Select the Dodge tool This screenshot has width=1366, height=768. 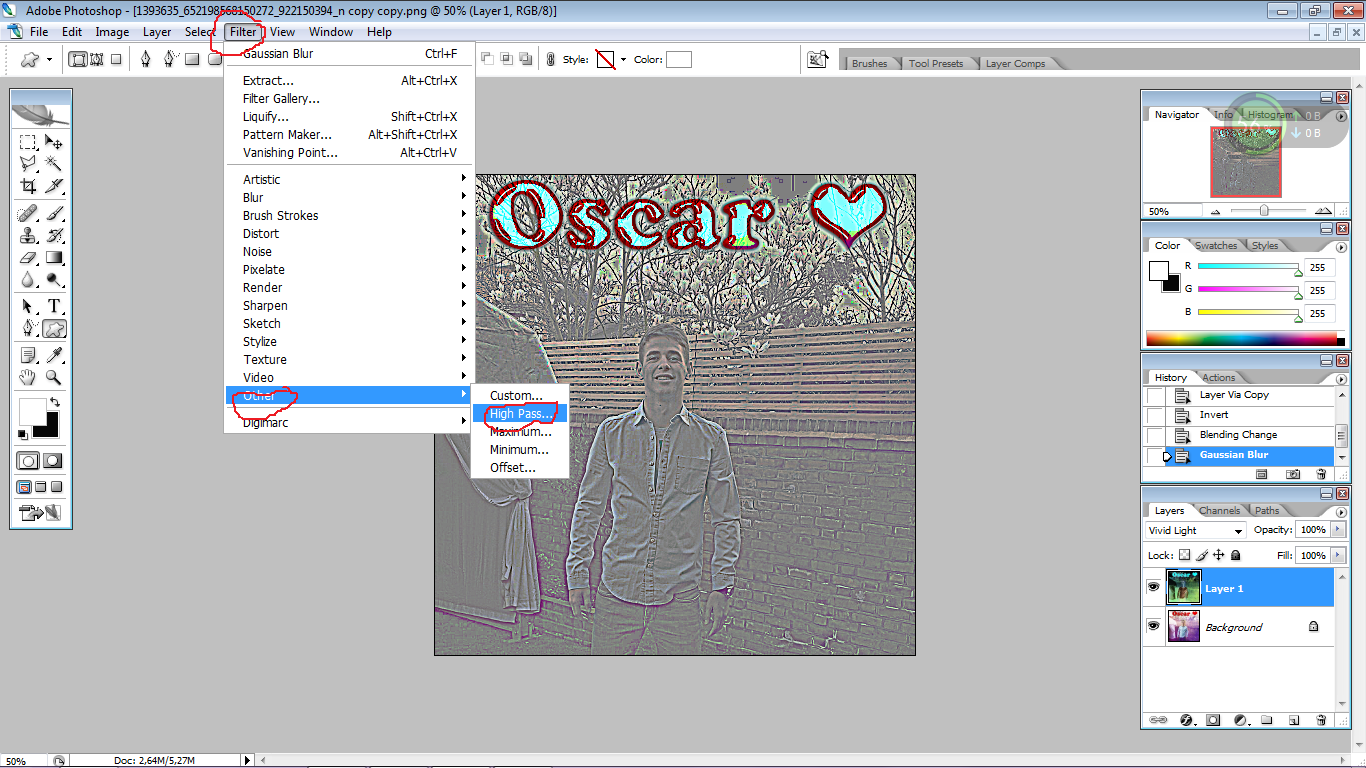tap(54, 279)
